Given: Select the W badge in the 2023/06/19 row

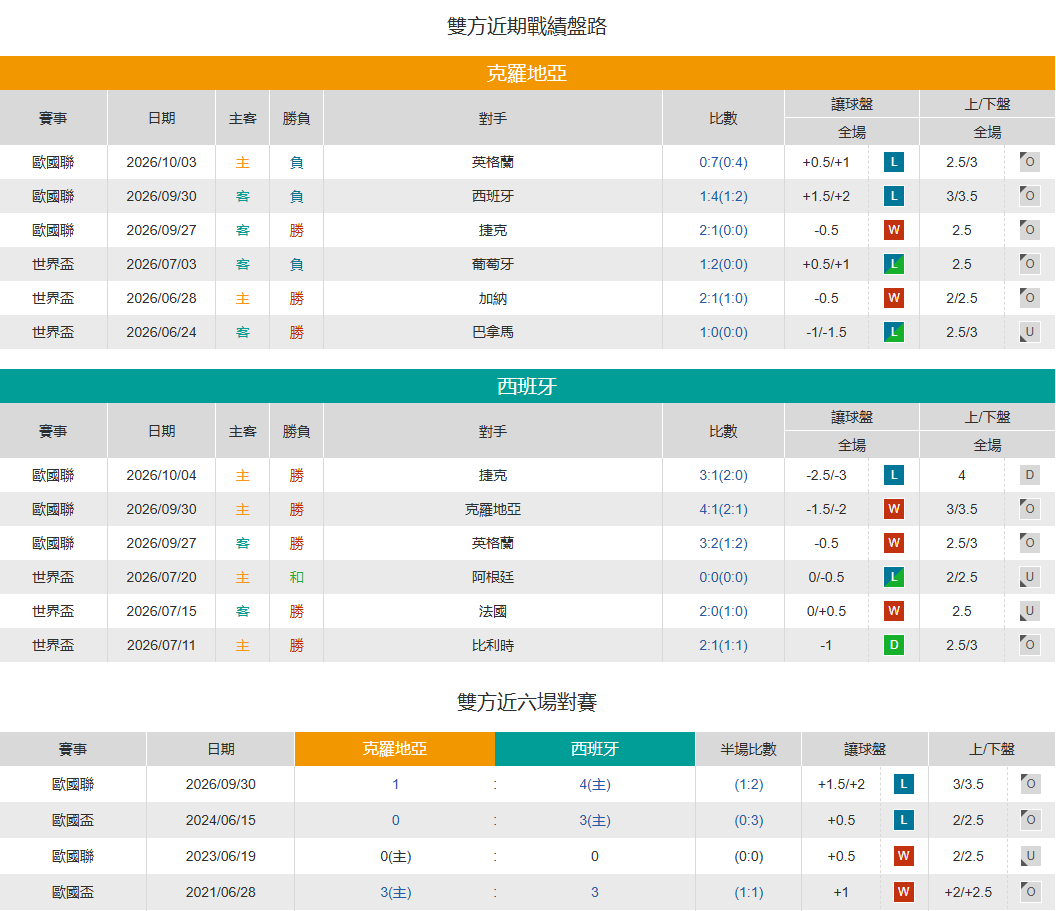Looking at the screenshot, I should 904,856.
